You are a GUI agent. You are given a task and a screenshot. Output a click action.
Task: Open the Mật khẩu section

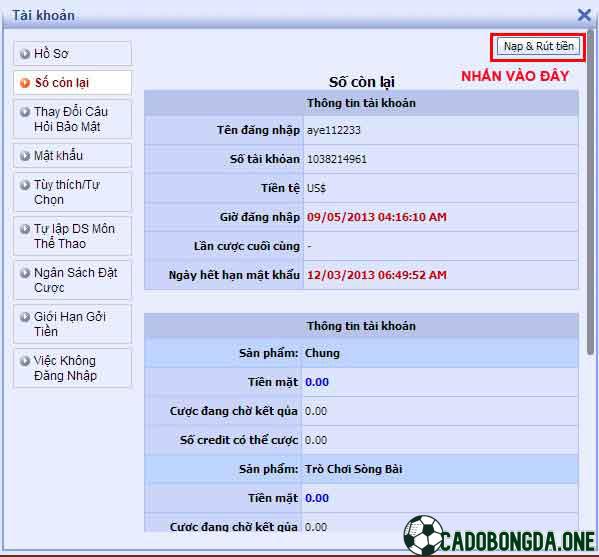(73, 155)
